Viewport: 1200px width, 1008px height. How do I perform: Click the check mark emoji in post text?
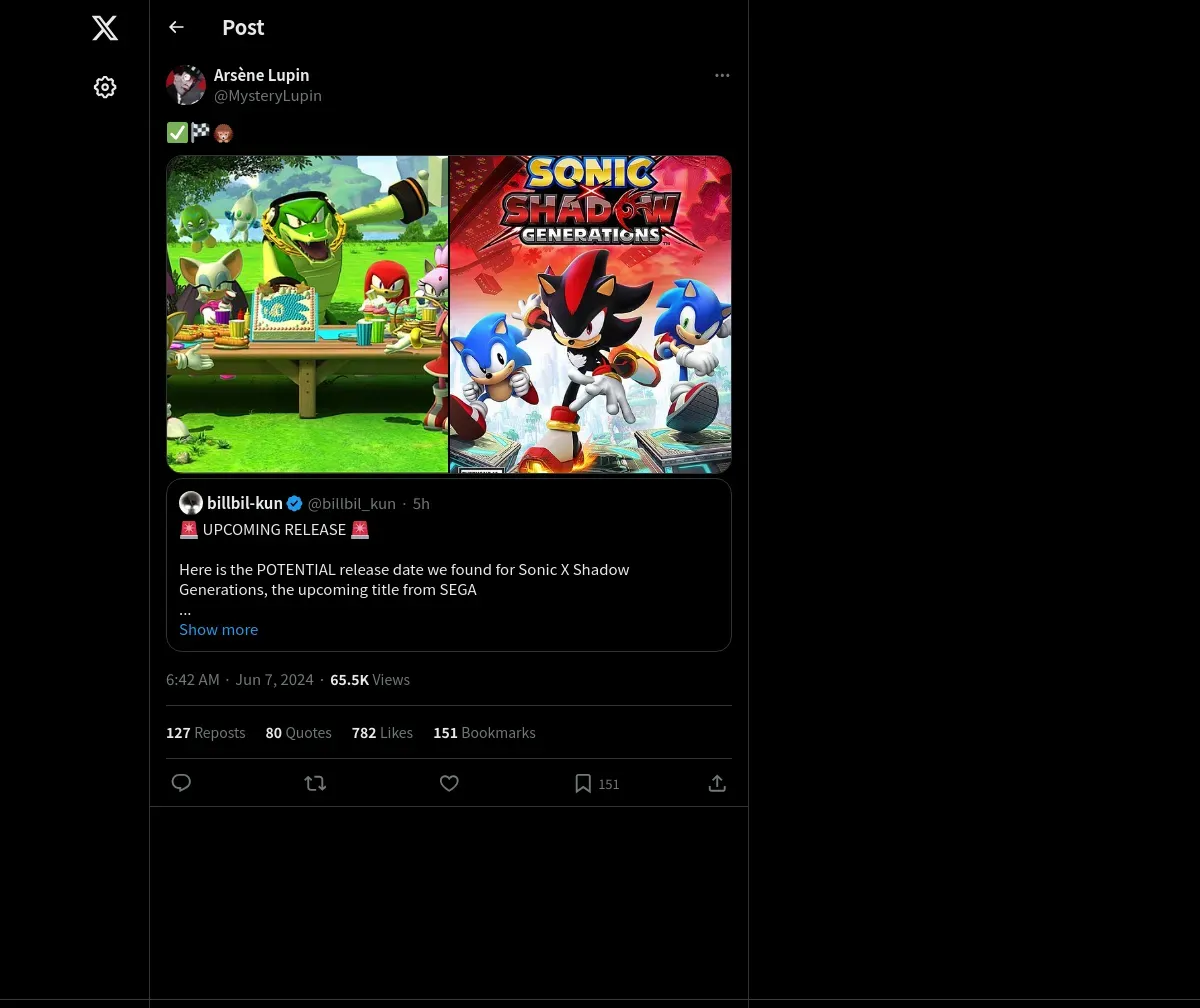pos(177,132)
